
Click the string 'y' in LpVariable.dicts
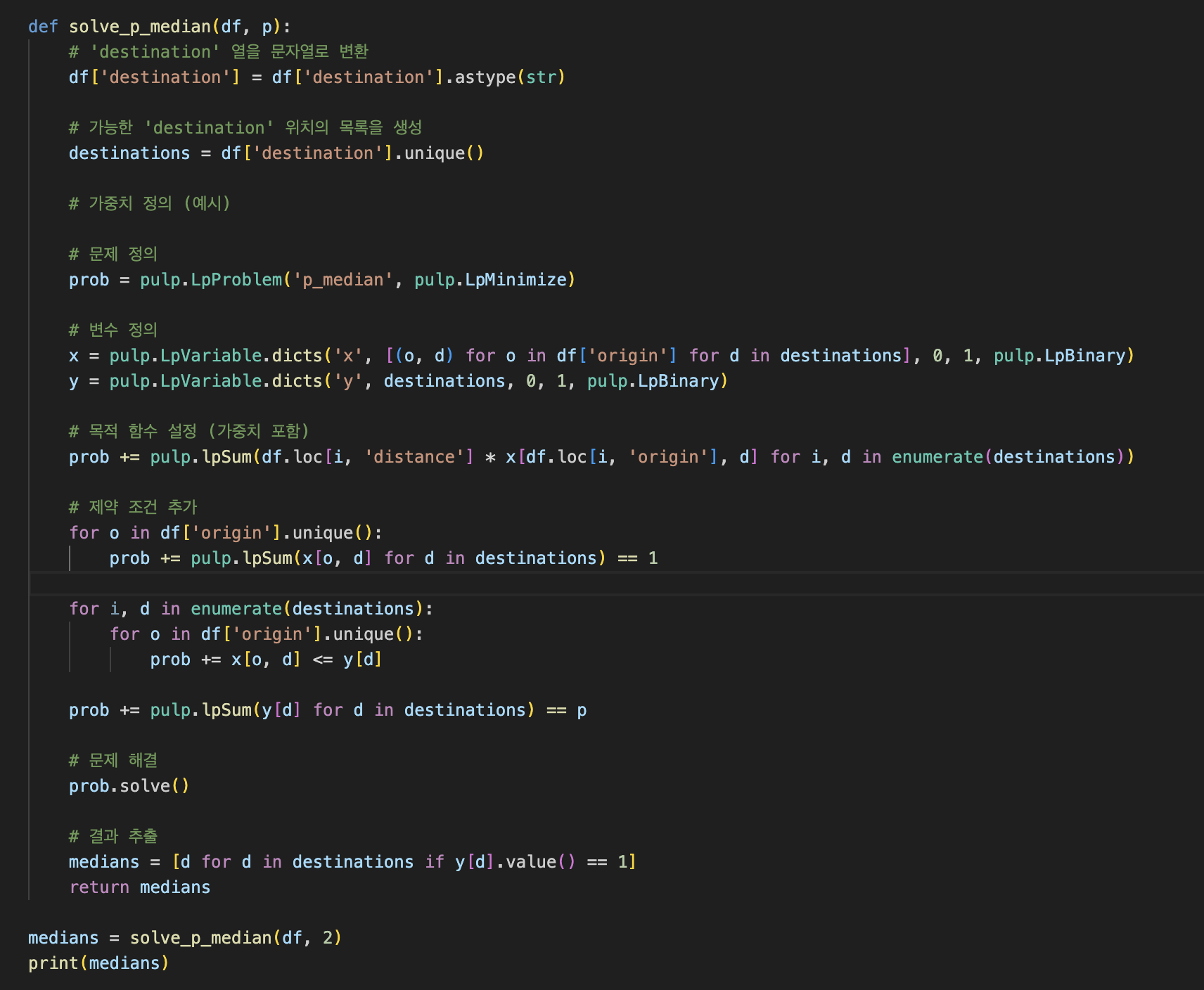(x=347, y=381)
